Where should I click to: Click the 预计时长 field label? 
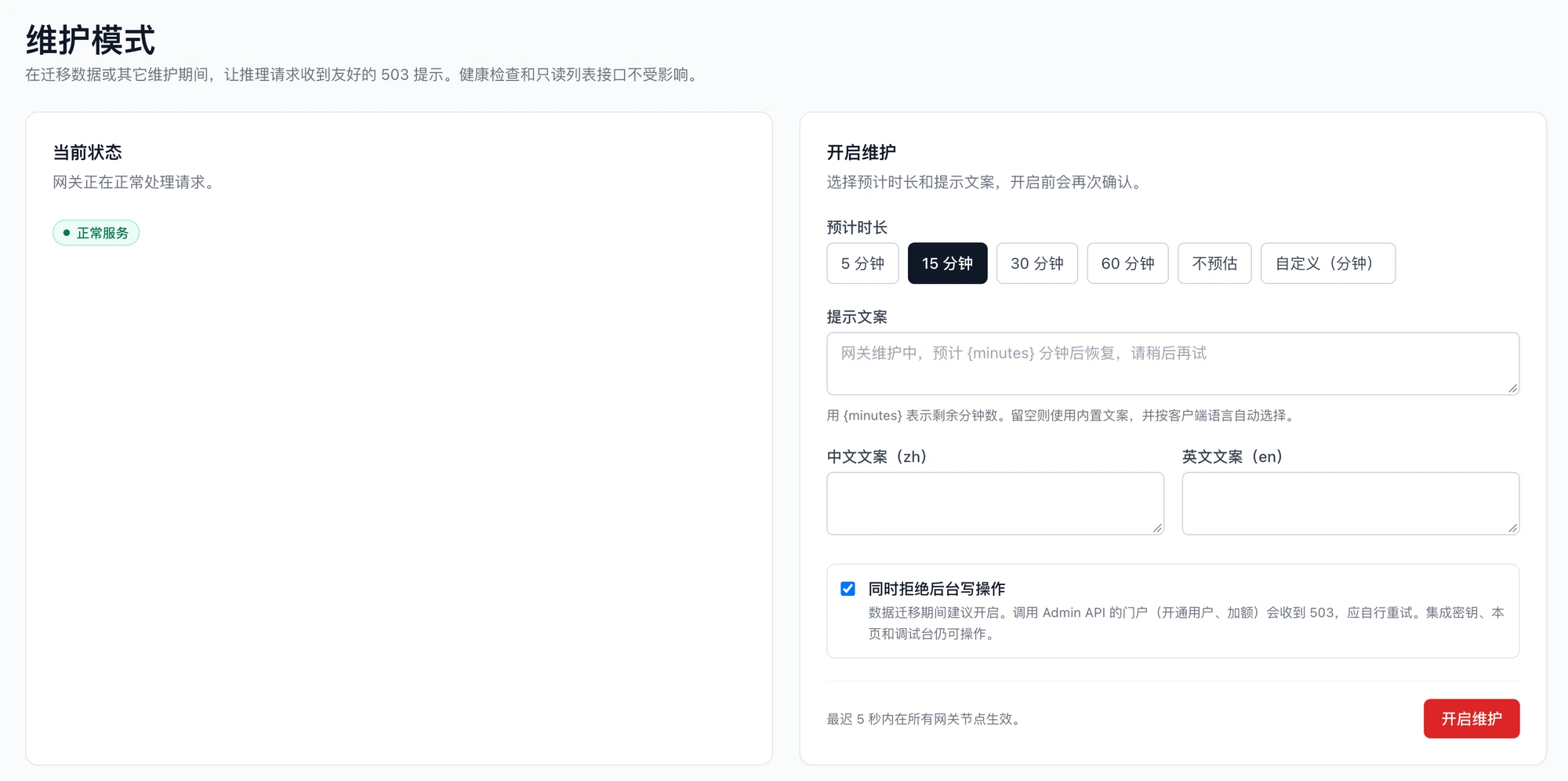pos(857,227)
